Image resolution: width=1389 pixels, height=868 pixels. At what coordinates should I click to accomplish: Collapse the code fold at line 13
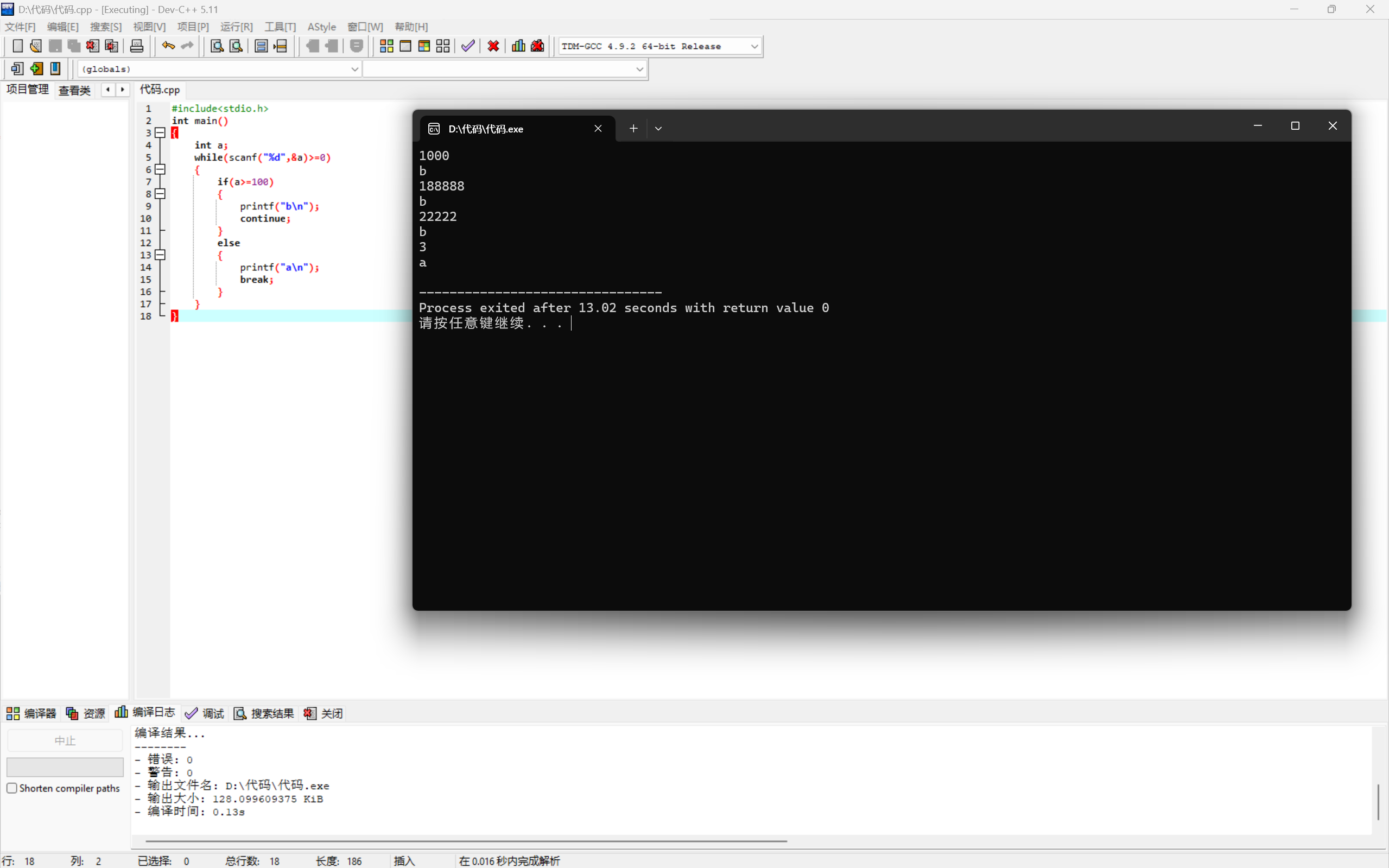160,255
